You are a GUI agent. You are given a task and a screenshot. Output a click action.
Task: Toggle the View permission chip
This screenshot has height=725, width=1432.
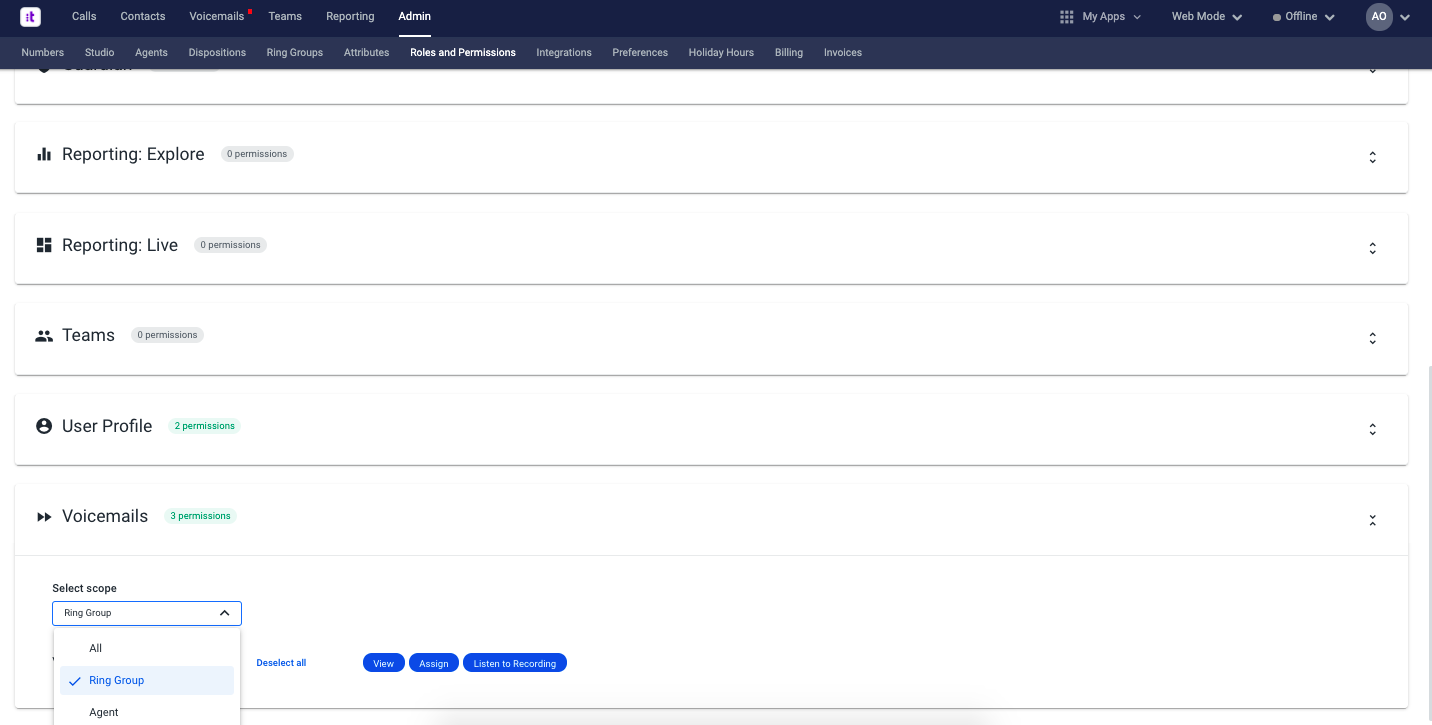click(384, 663)
